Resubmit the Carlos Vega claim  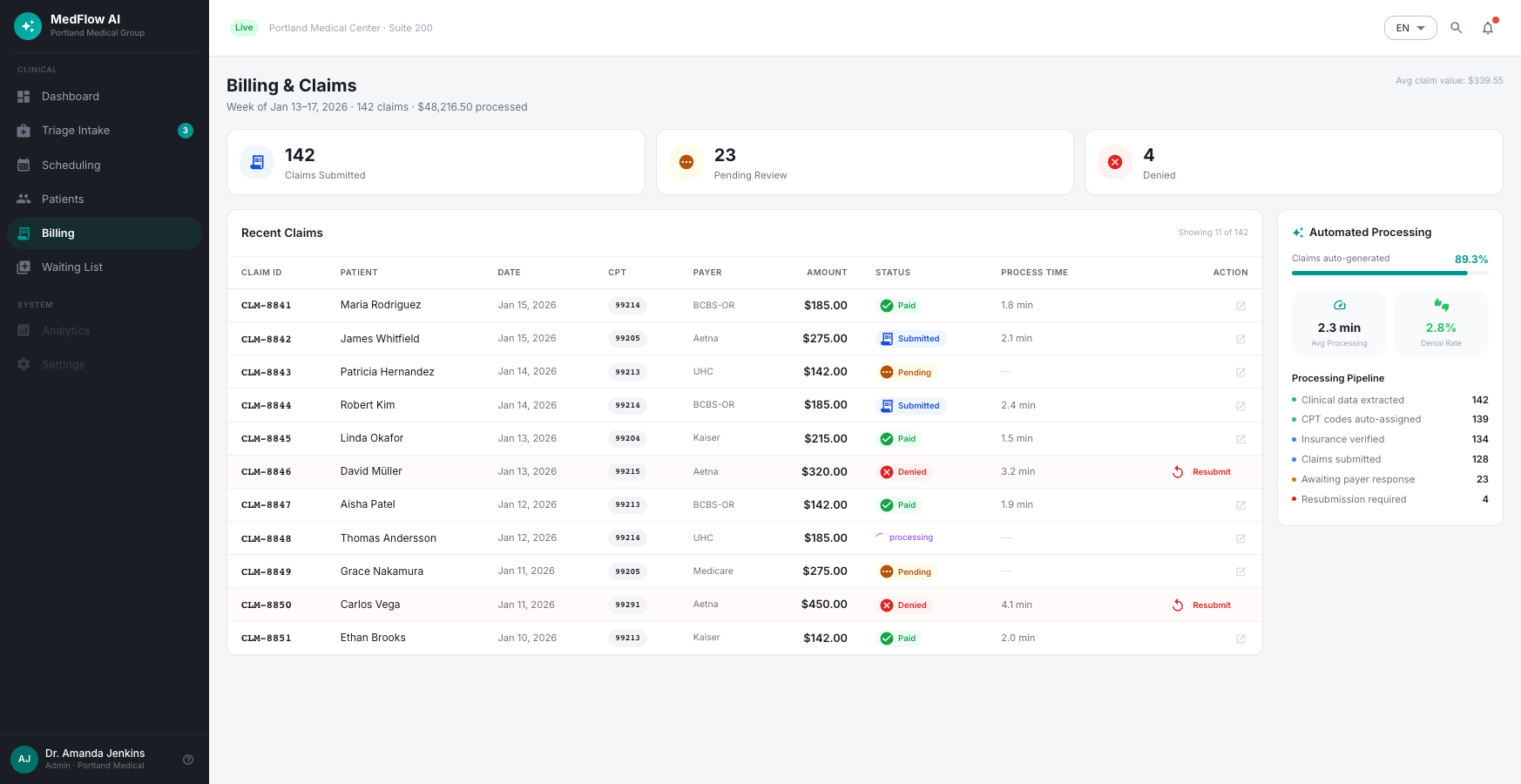1201,605
